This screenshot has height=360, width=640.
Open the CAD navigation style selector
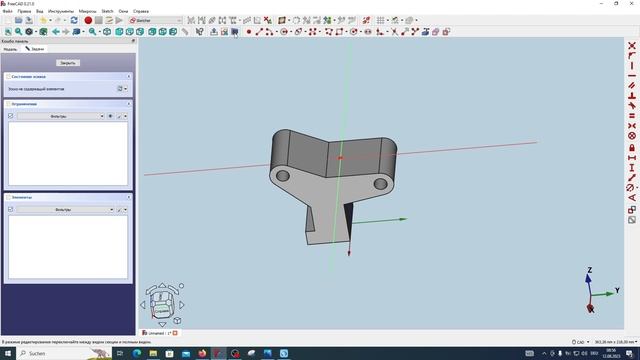[x=580, y=342]
